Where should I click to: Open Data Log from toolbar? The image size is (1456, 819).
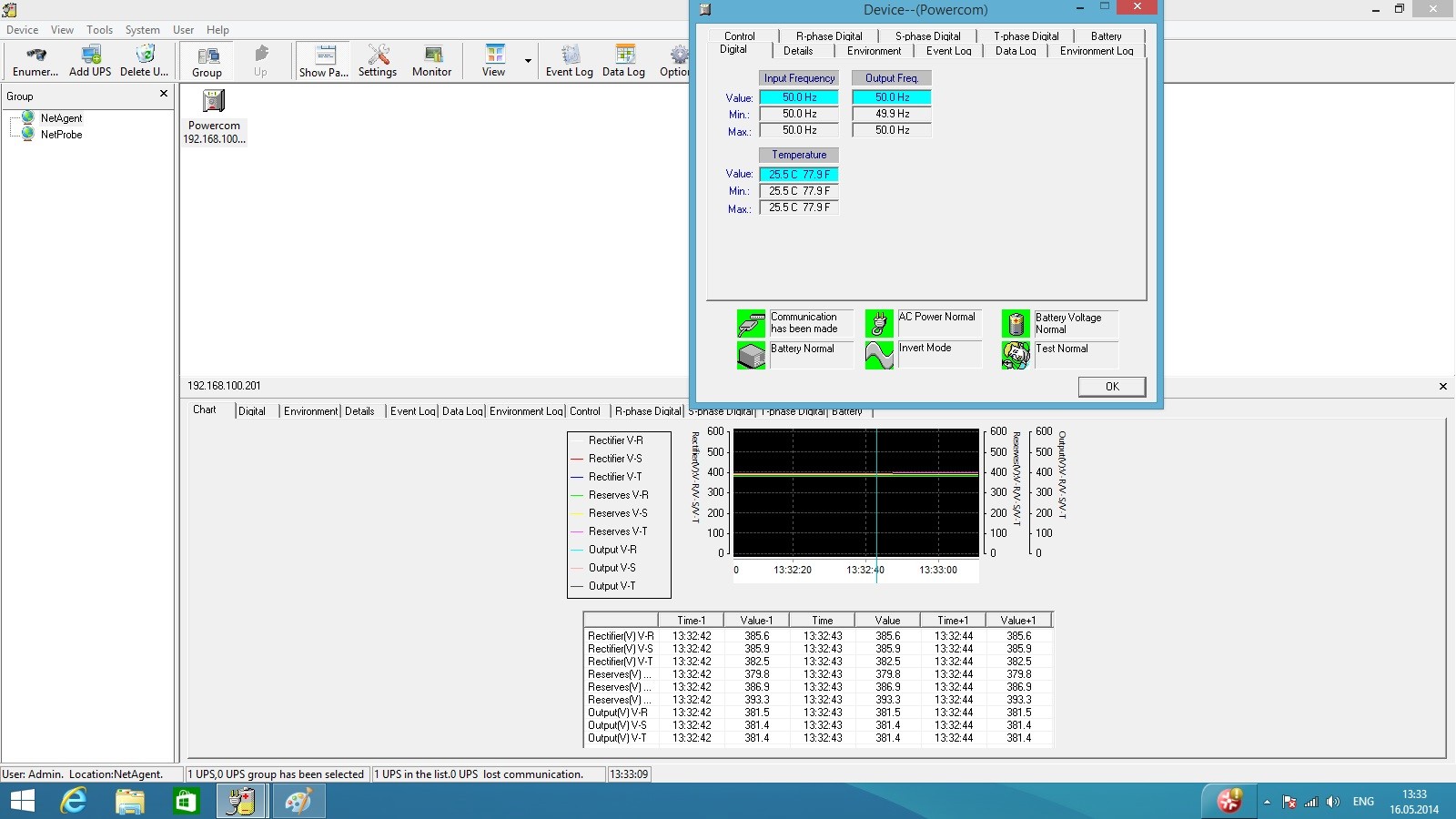click(623, 61)
